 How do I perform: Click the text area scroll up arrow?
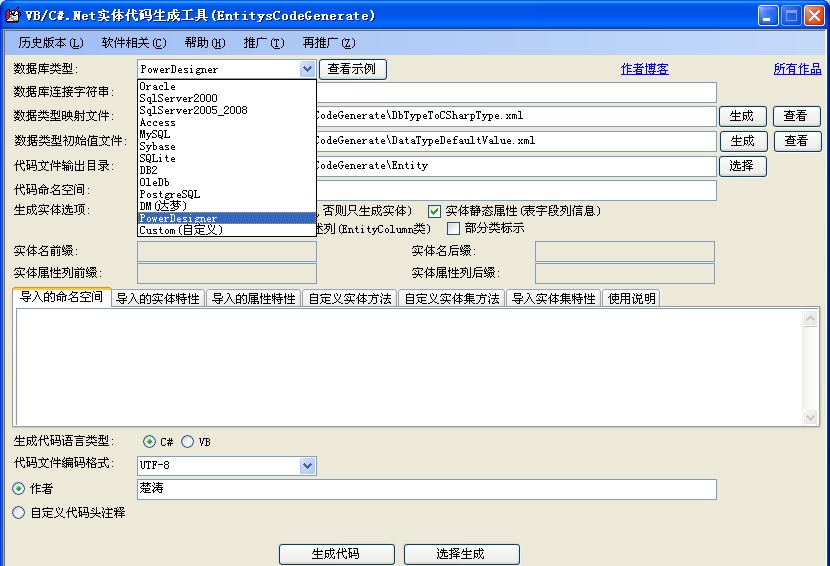pos(810,318)
